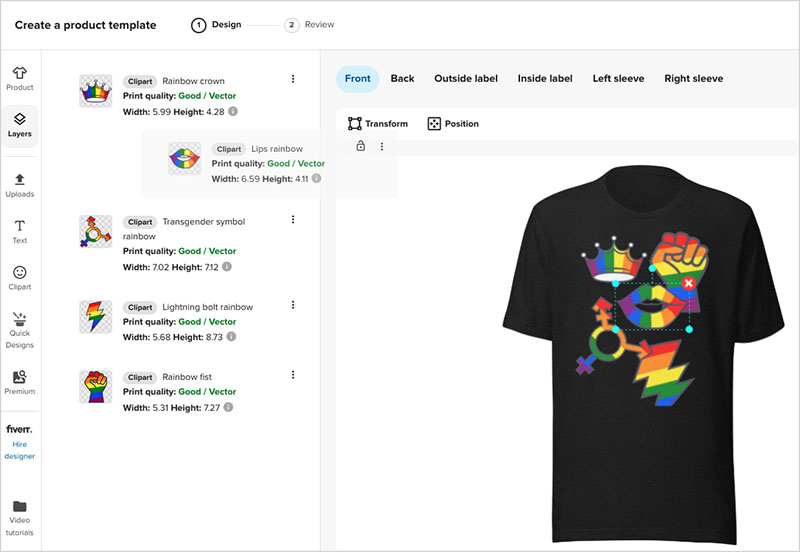
Task: Click the lightning bolt graphic on shirt
Action: point(662,374)
